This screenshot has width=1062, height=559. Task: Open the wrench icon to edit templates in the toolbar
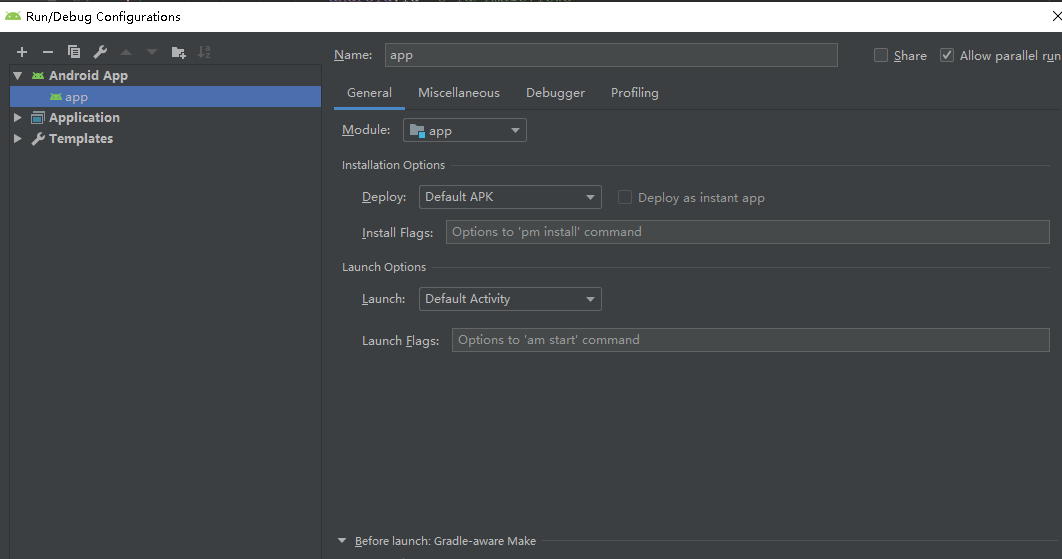pos(100,52)
